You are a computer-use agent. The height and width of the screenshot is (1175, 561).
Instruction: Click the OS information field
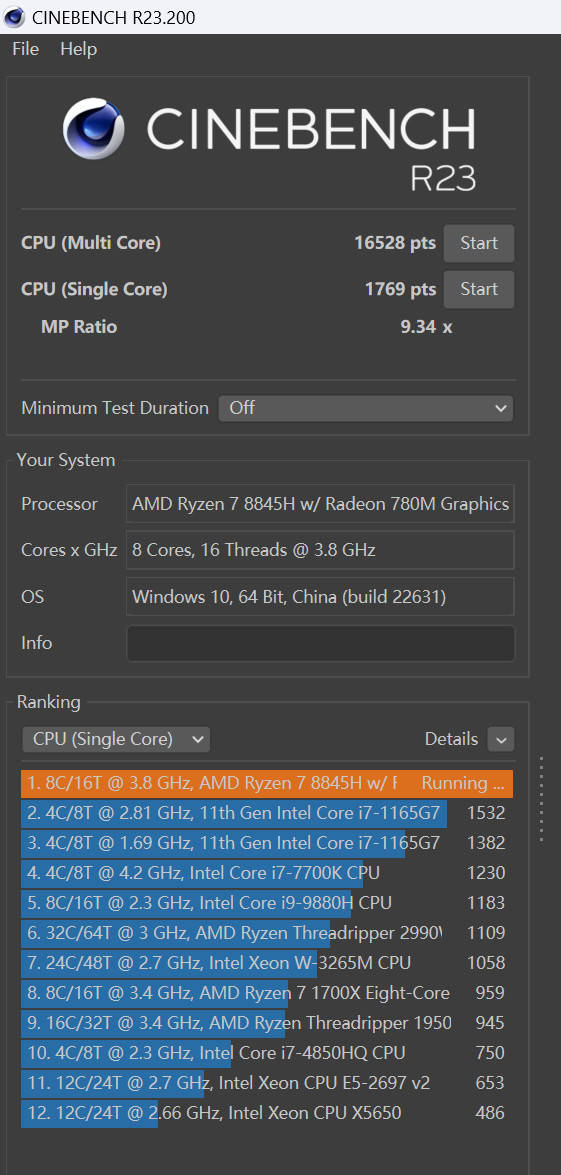(x=321, y=597)
